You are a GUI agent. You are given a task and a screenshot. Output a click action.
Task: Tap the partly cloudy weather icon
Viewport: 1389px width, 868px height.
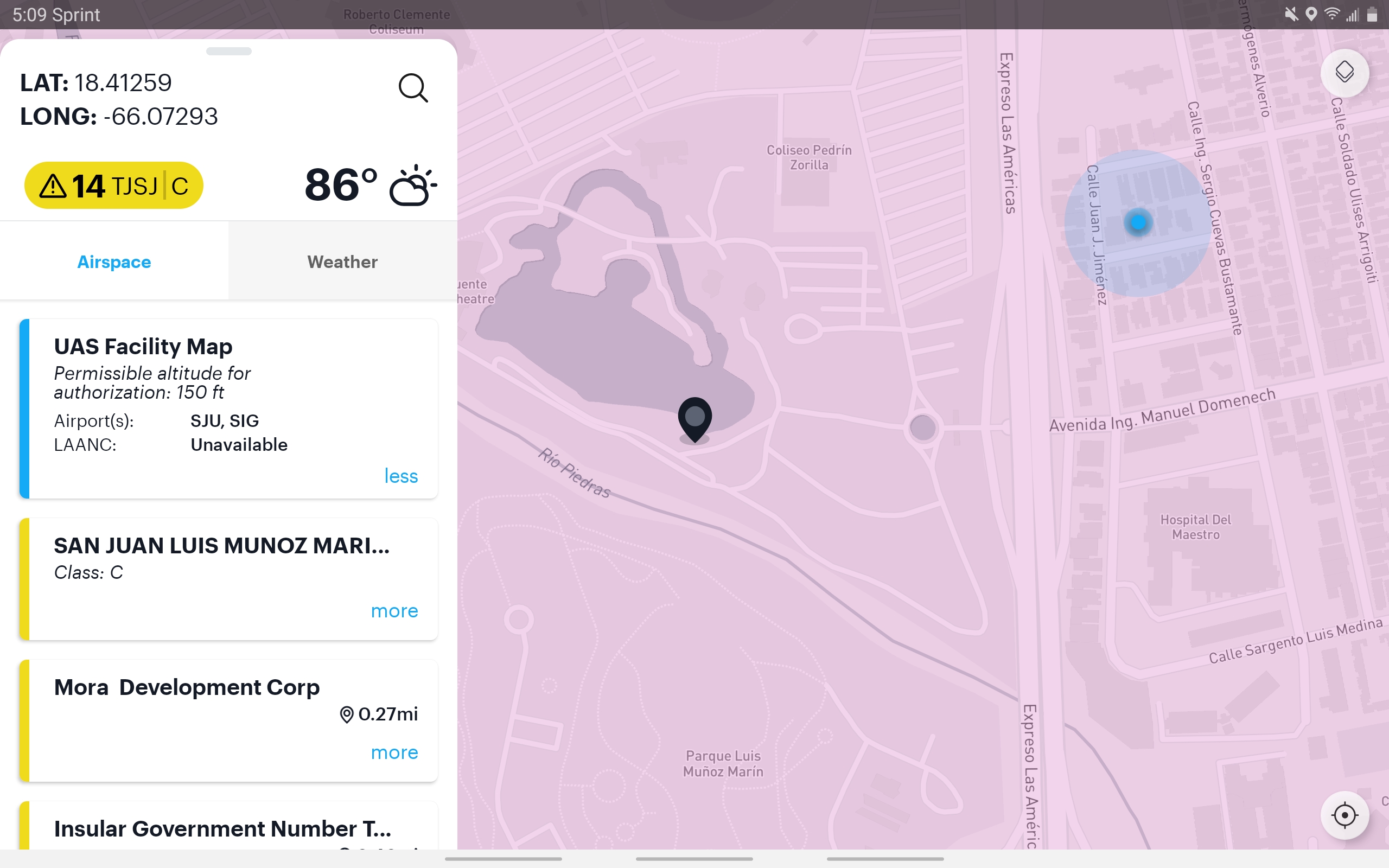tap(413, 185)
